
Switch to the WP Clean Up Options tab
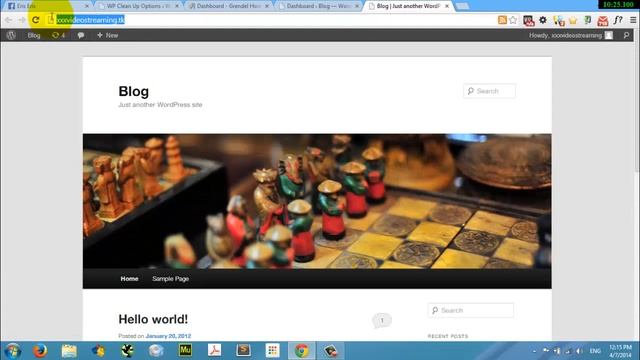(138, 6)
